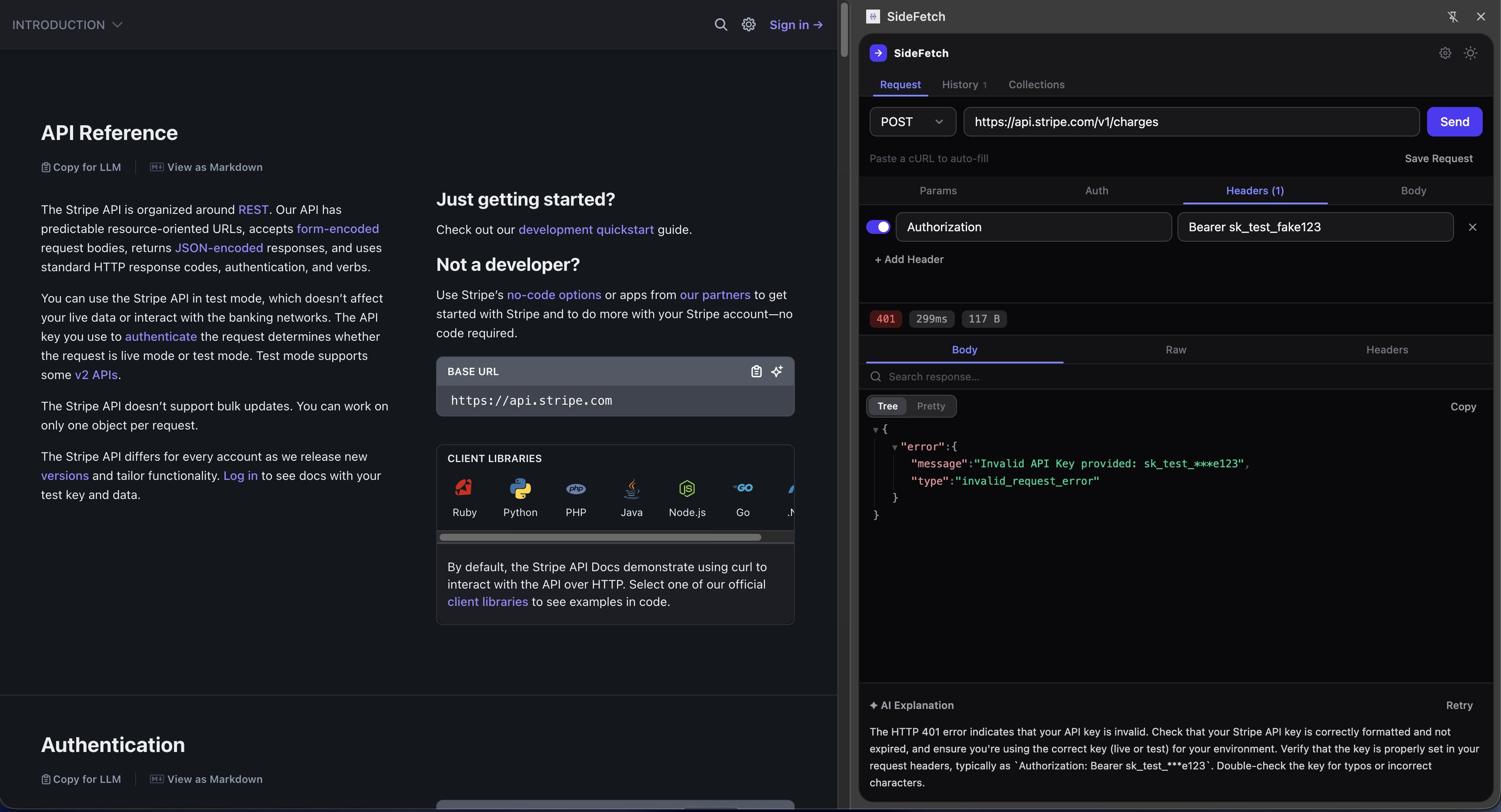
Task: Open the authenticate link
Action: (161, 337)
